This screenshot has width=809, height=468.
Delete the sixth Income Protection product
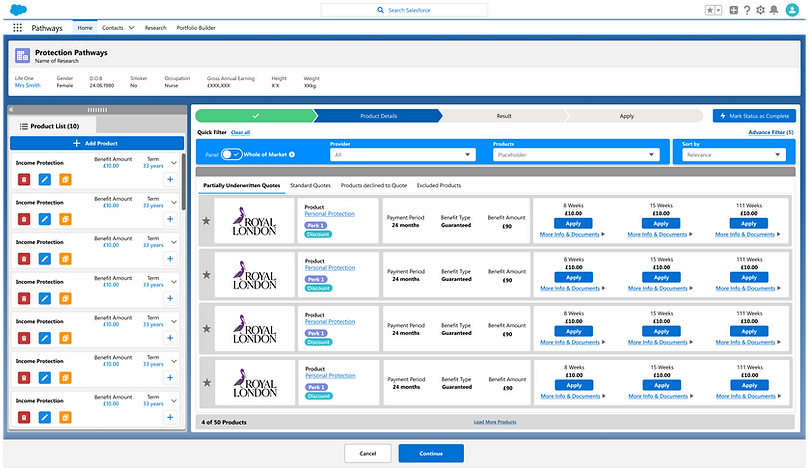[x=24, y=378]
